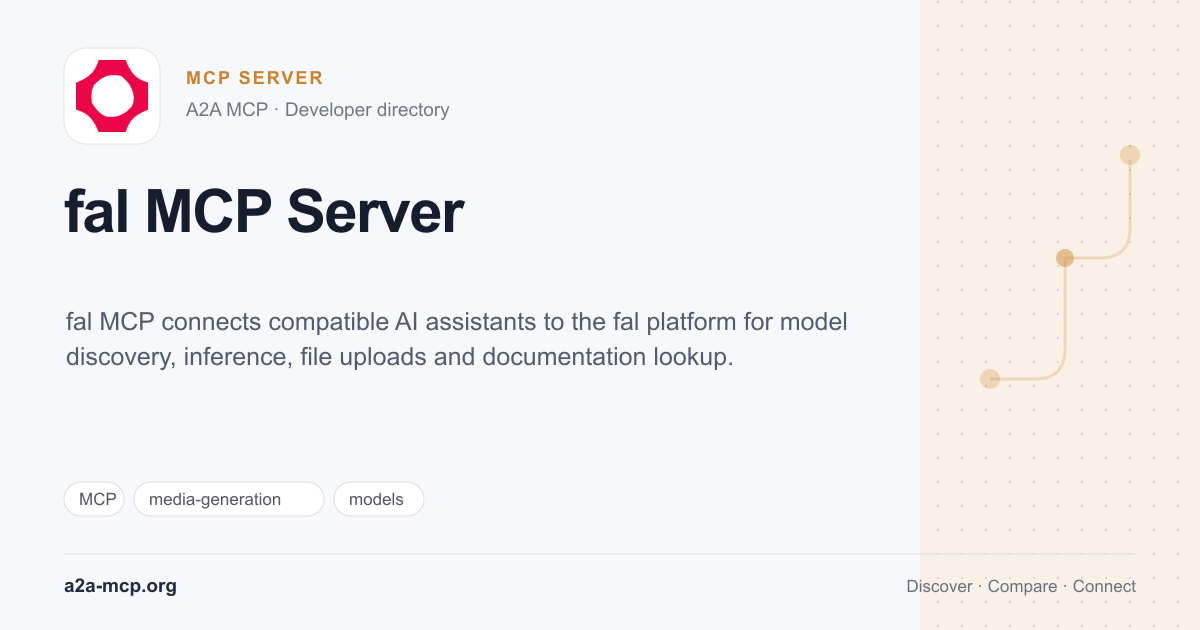Select the models tag pill
Screen dimensions: 1200x630
(x=379, y=499)
